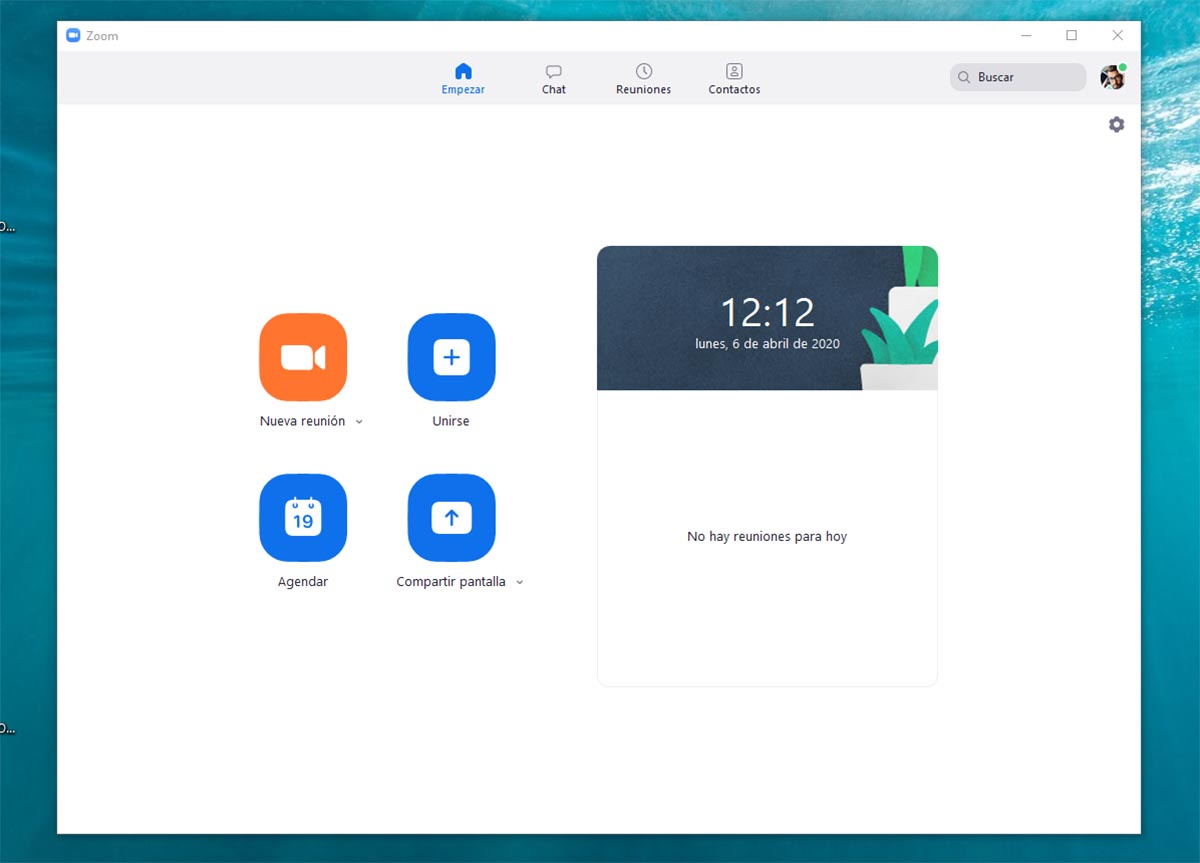
Task: Maximize the Zoom window
Action: coord(1071,36)
